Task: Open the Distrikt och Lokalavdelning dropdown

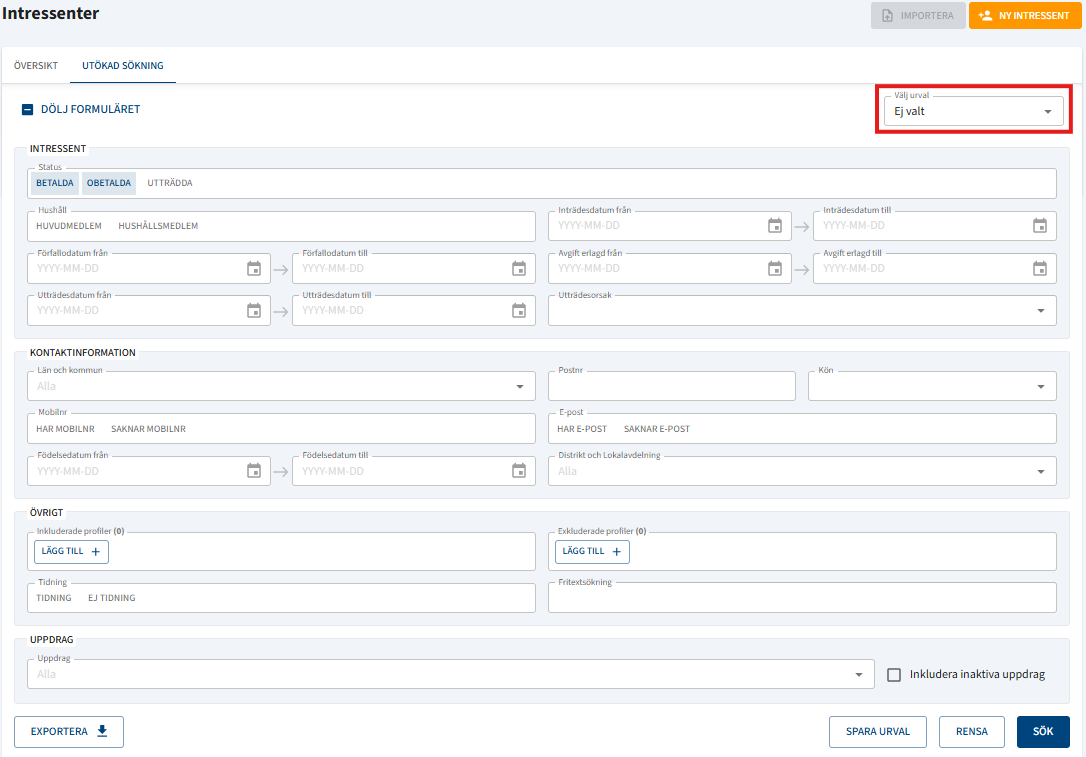Action: pyautogui.click(x=802, y=471)
